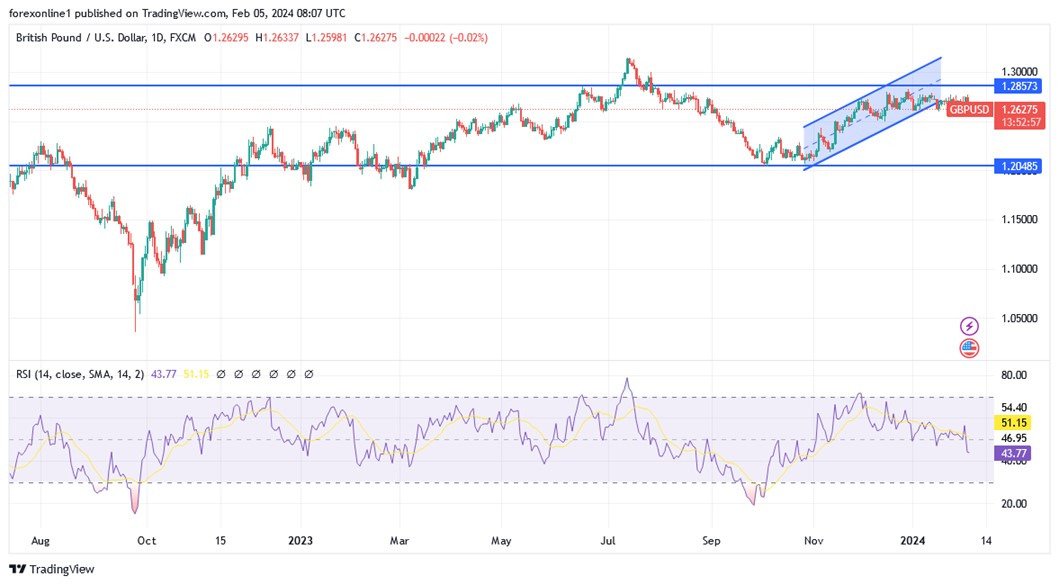Click the forexonline1 publisher link
This screenshot has width=1059, height=585.
41,13
